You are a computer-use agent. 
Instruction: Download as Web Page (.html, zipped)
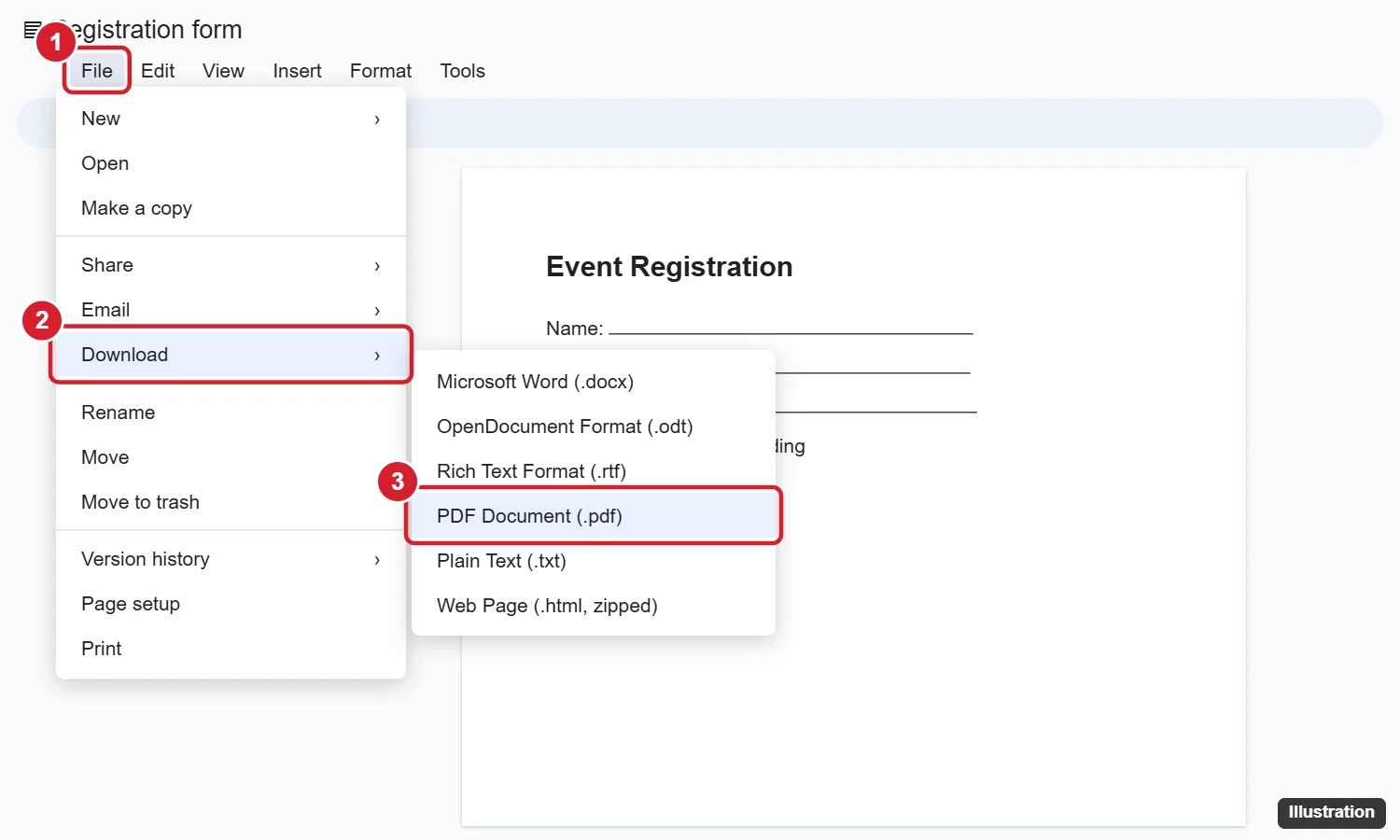594,606
